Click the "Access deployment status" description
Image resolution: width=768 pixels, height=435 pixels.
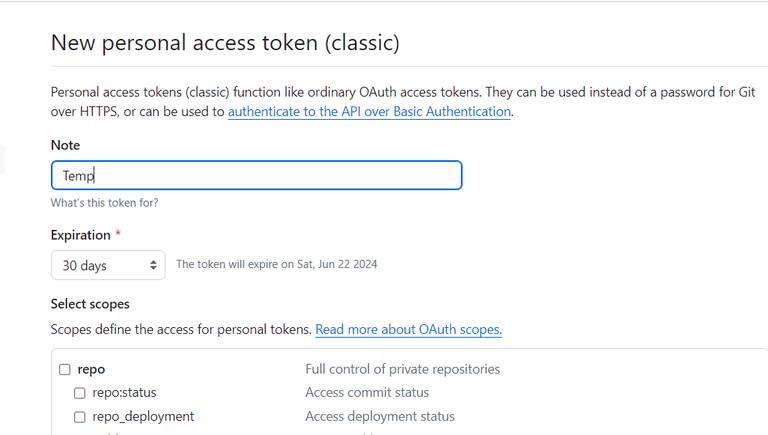(380, 417)
